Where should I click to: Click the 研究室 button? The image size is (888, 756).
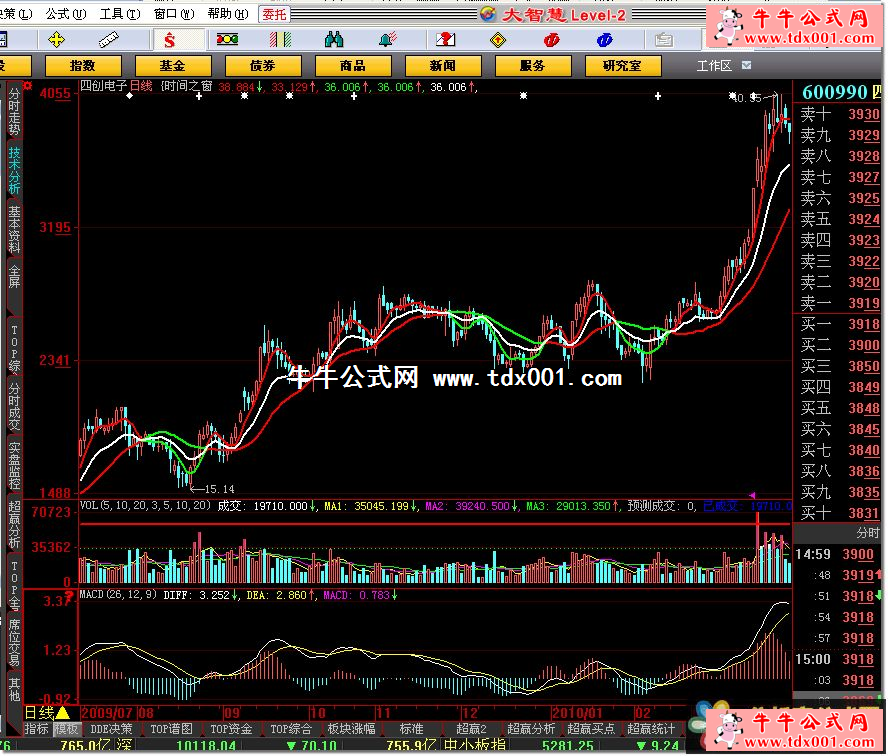tap(622, 66)
